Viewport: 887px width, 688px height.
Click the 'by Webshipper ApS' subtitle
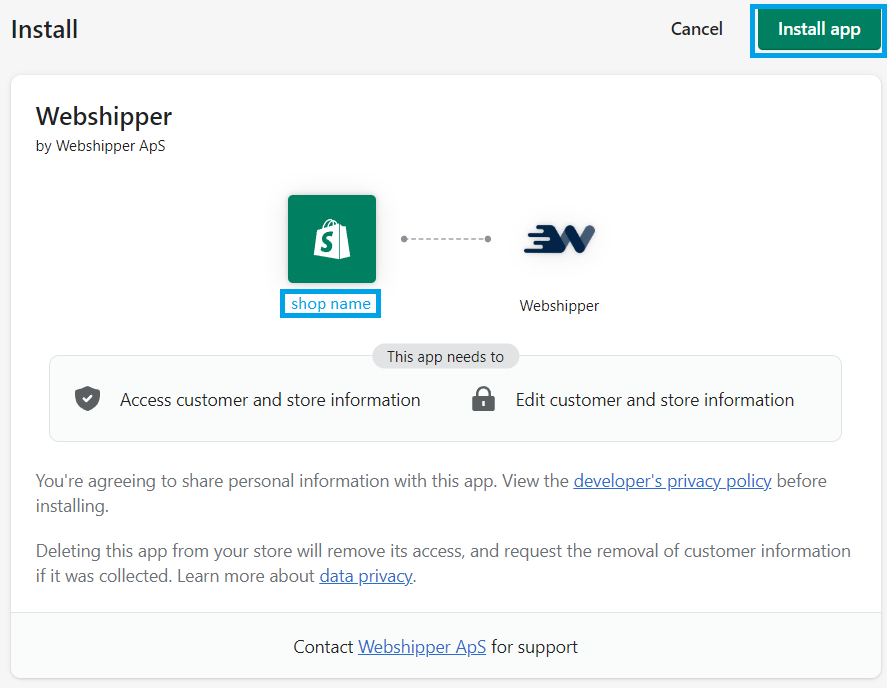point(100,146)
